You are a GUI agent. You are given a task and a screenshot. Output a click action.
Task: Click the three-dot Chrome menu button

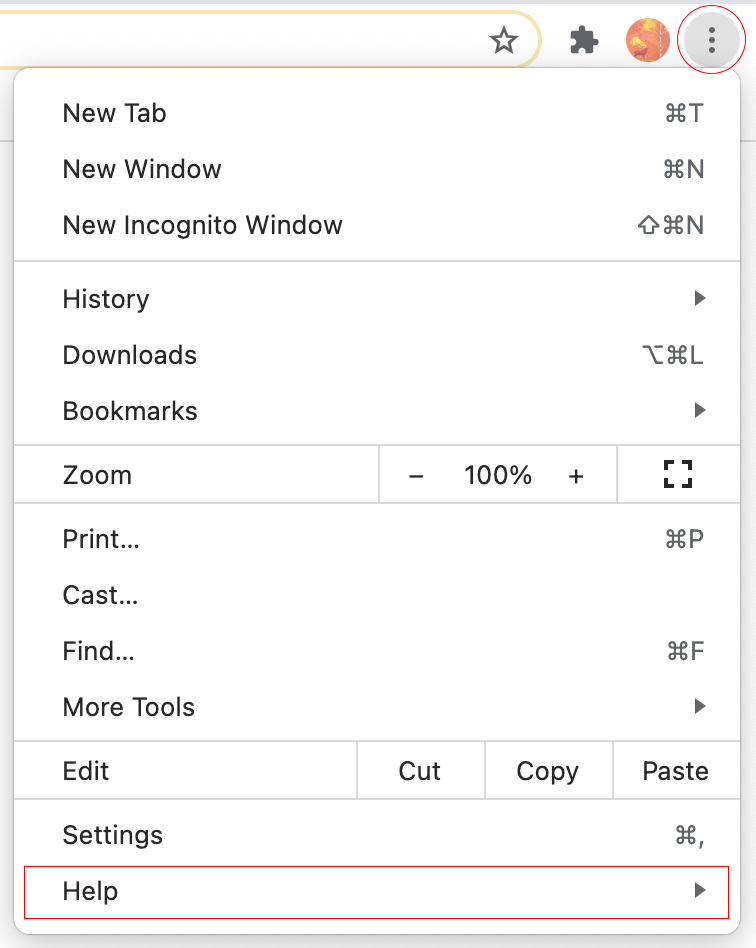click(711, 41)
